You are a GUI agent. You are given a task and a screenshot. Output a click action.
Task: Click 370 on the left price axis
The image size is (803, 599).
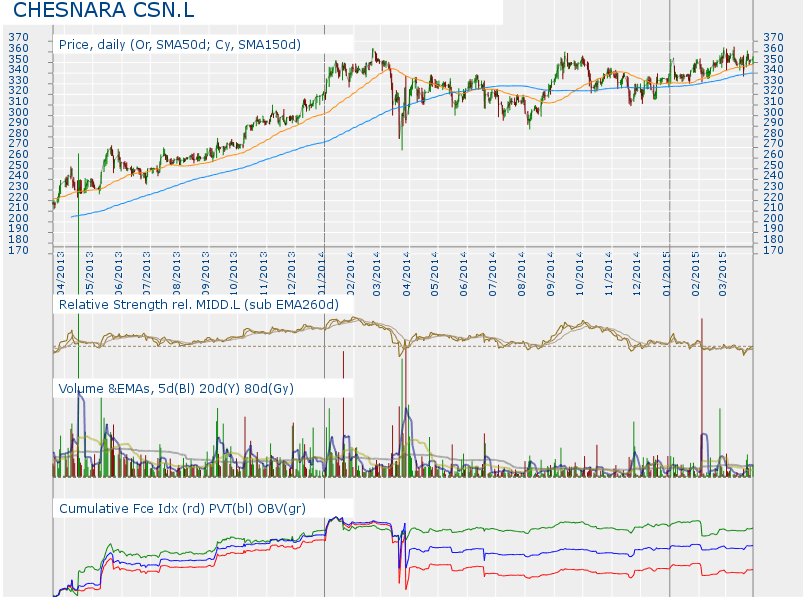click(18, 37)
